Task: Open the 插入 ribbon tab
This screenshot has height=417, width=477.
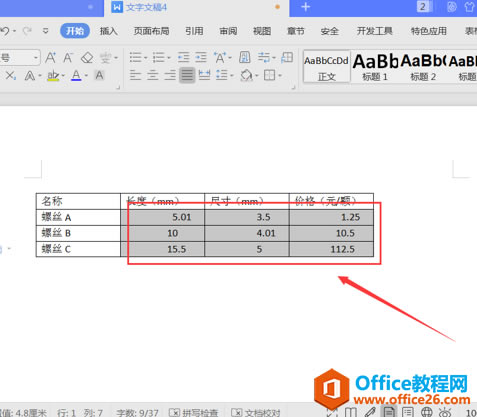Action: (109, 31)
